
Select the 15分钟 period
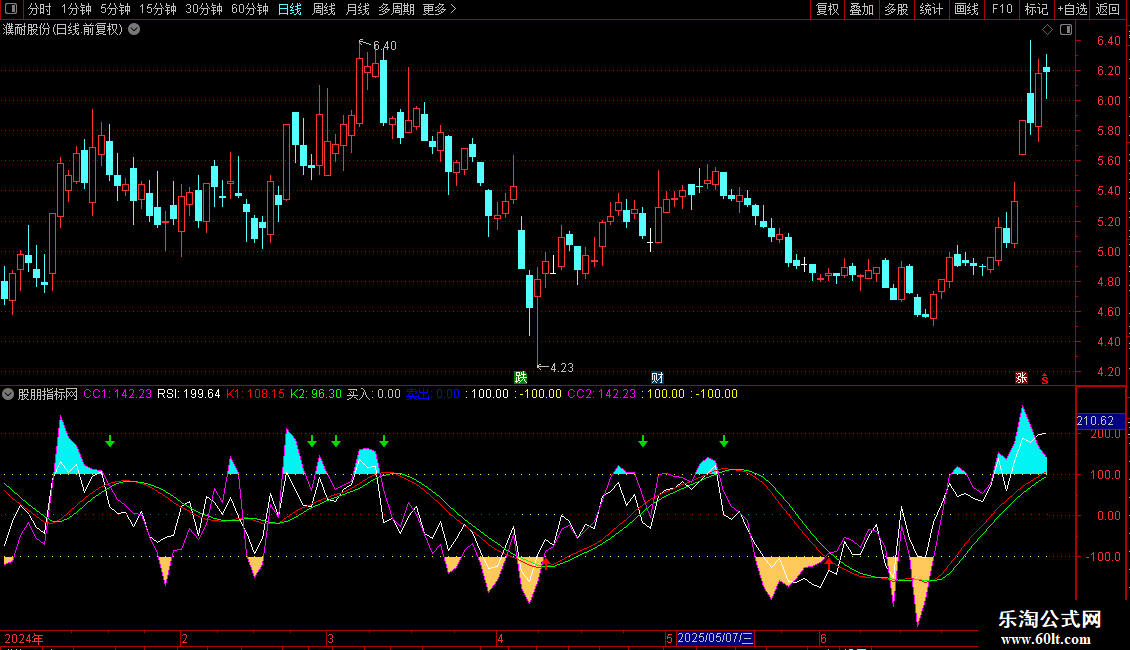(x=157, y=9)
